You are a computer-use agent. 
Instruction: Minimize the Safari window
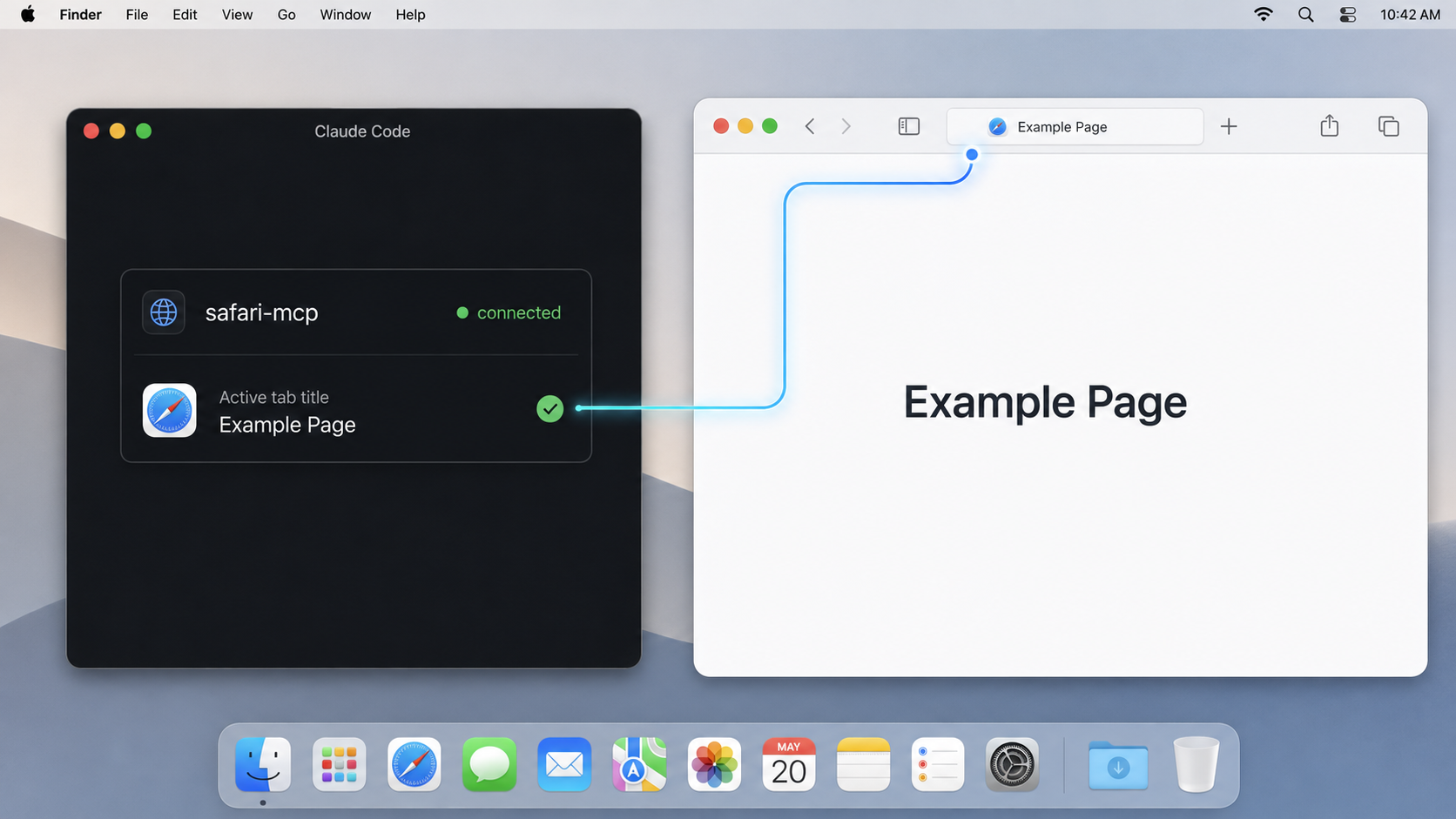(x=745, y=126)
